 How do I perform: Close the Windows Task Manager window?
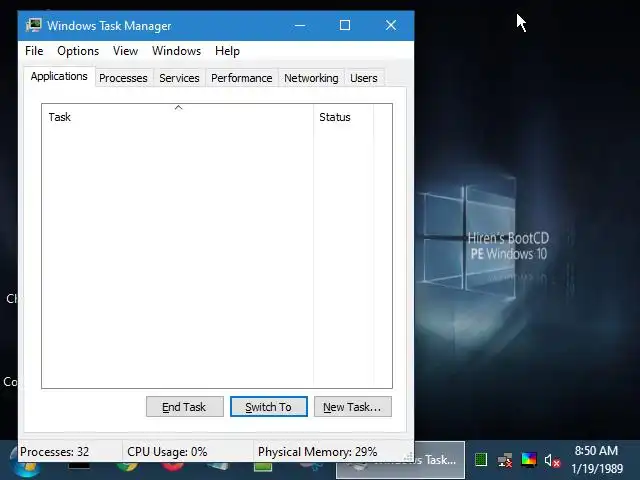pyautogui.click(x=391, y=25)
